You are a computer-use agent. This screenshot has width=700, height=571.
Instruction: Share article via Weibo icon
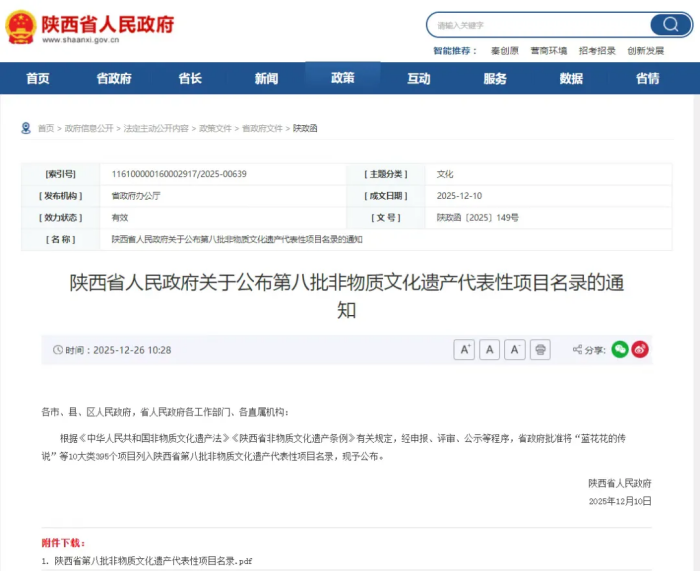(640, 349)
